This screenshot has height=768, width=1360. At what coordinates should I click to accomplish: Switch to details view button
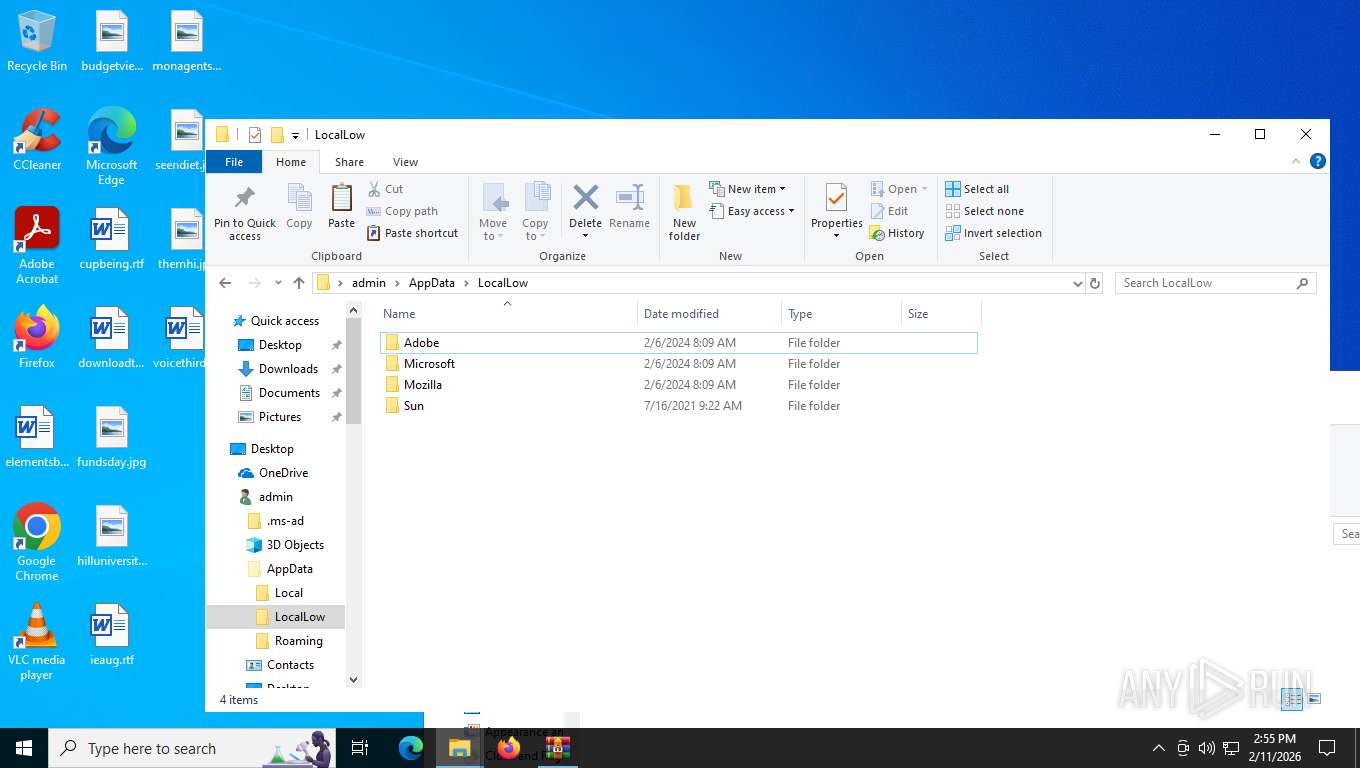(x=1292, y=699)
